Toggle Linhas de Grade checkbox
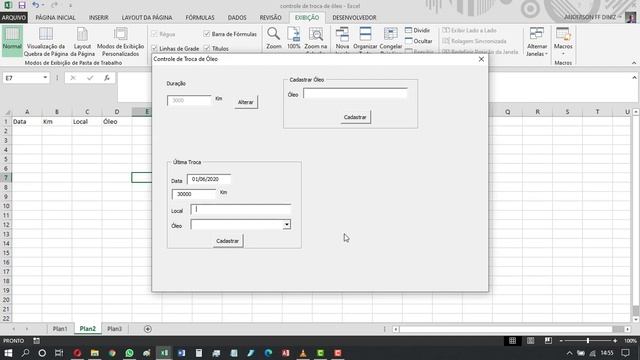The height and width of the screenshot is (360, 640). pos(154,48)
